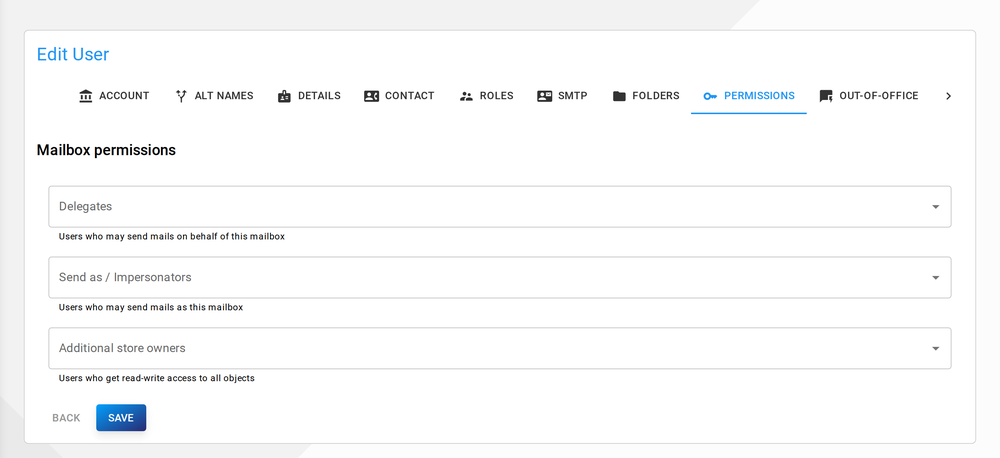Image resolution: width=1000 pixels, height=458 pixels.
Task: Expand the Send as / Impersonators dropdown arrow
Action: tap(936, 277)
